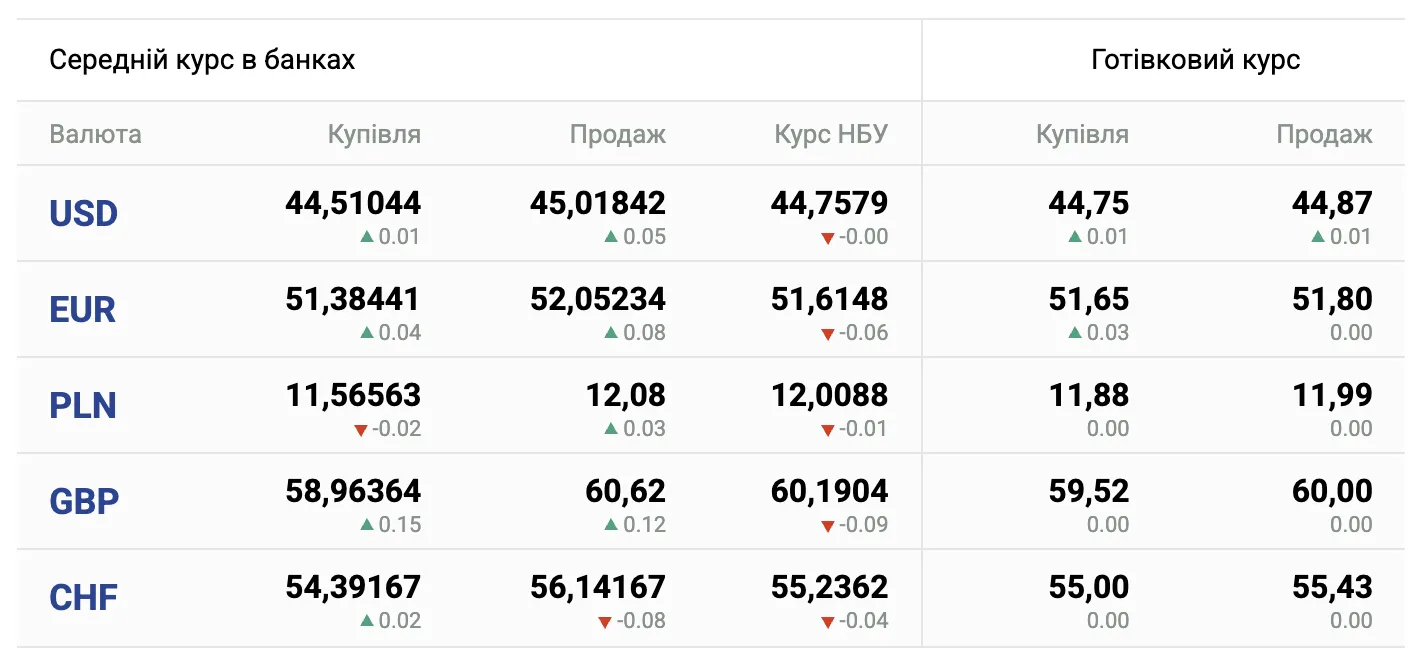Click red down arrow under GBP NBU rate 60,1904
Viewport: 1420px width, 654px height.
click(827, 526)
